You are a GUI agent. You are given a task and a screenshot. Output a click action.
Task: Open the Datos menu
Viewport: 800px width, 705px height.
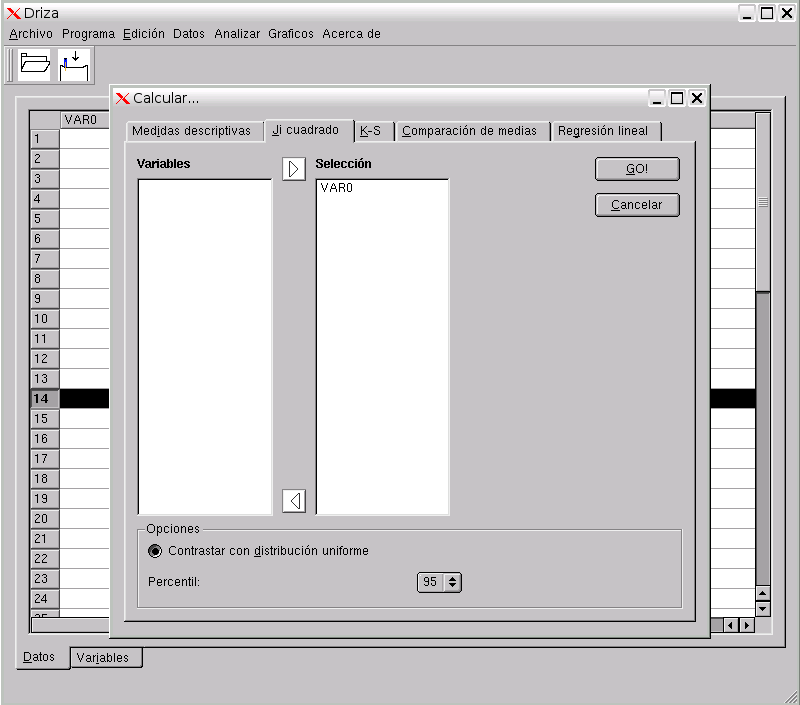coord(189,34)
